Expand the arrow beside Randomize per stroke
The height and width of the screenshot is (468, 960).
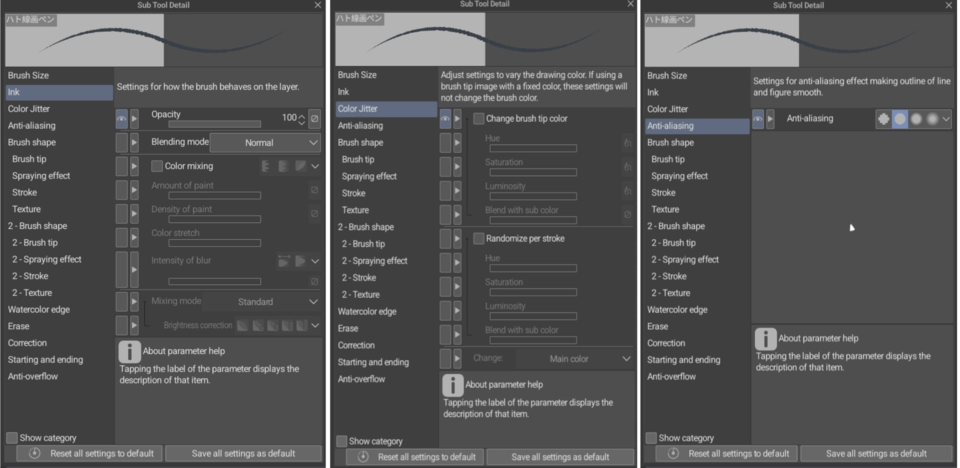pyautogui.click(x=457, y=239)
